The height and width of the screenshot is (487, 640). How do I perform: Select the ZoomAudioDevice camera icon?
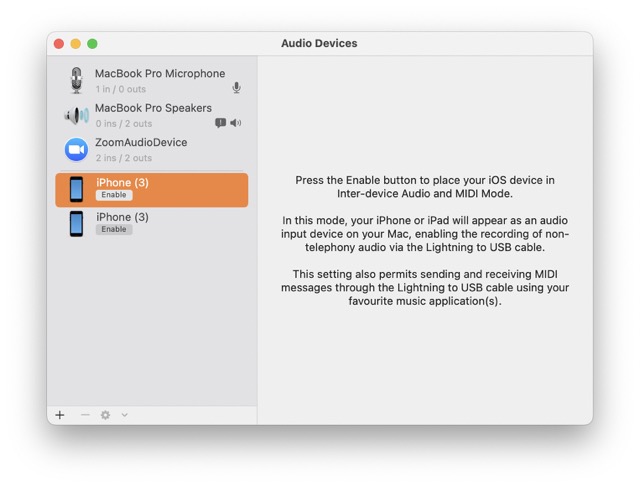(76, 149)
